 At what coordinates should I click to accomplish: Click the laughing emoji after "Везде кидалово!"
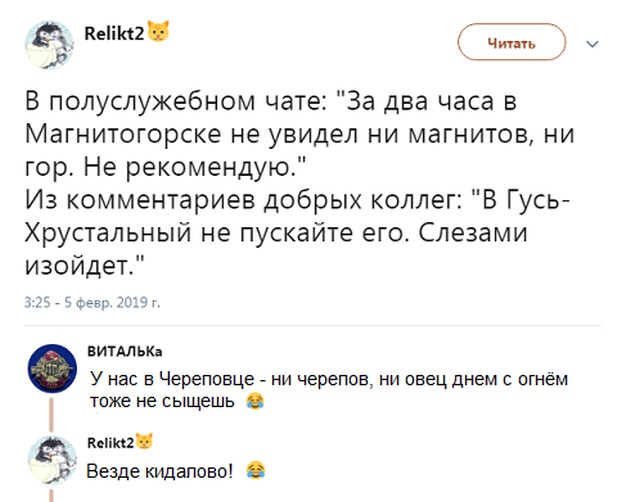(x=254, y=468)
